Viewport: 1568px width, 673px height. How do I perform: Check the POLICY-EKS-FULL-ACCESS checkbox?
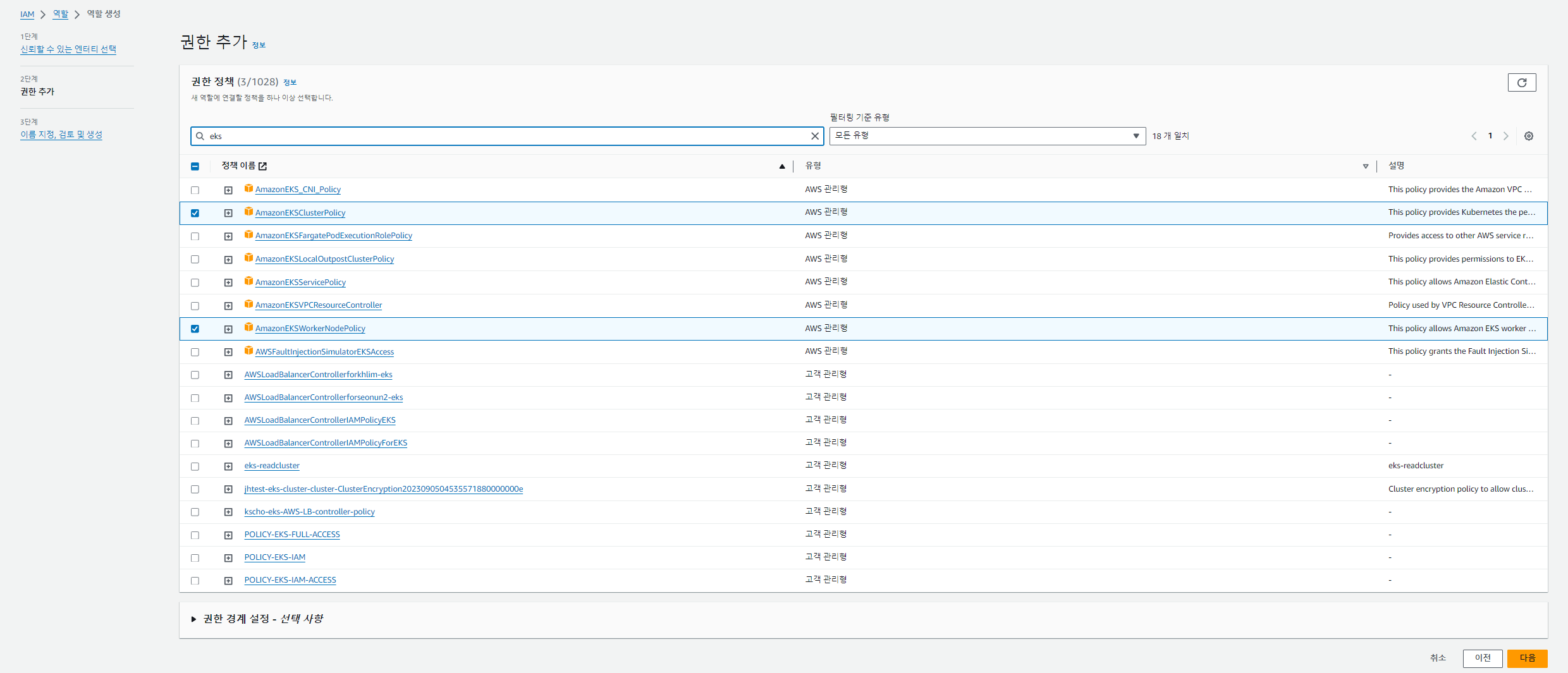pos(195,535)
